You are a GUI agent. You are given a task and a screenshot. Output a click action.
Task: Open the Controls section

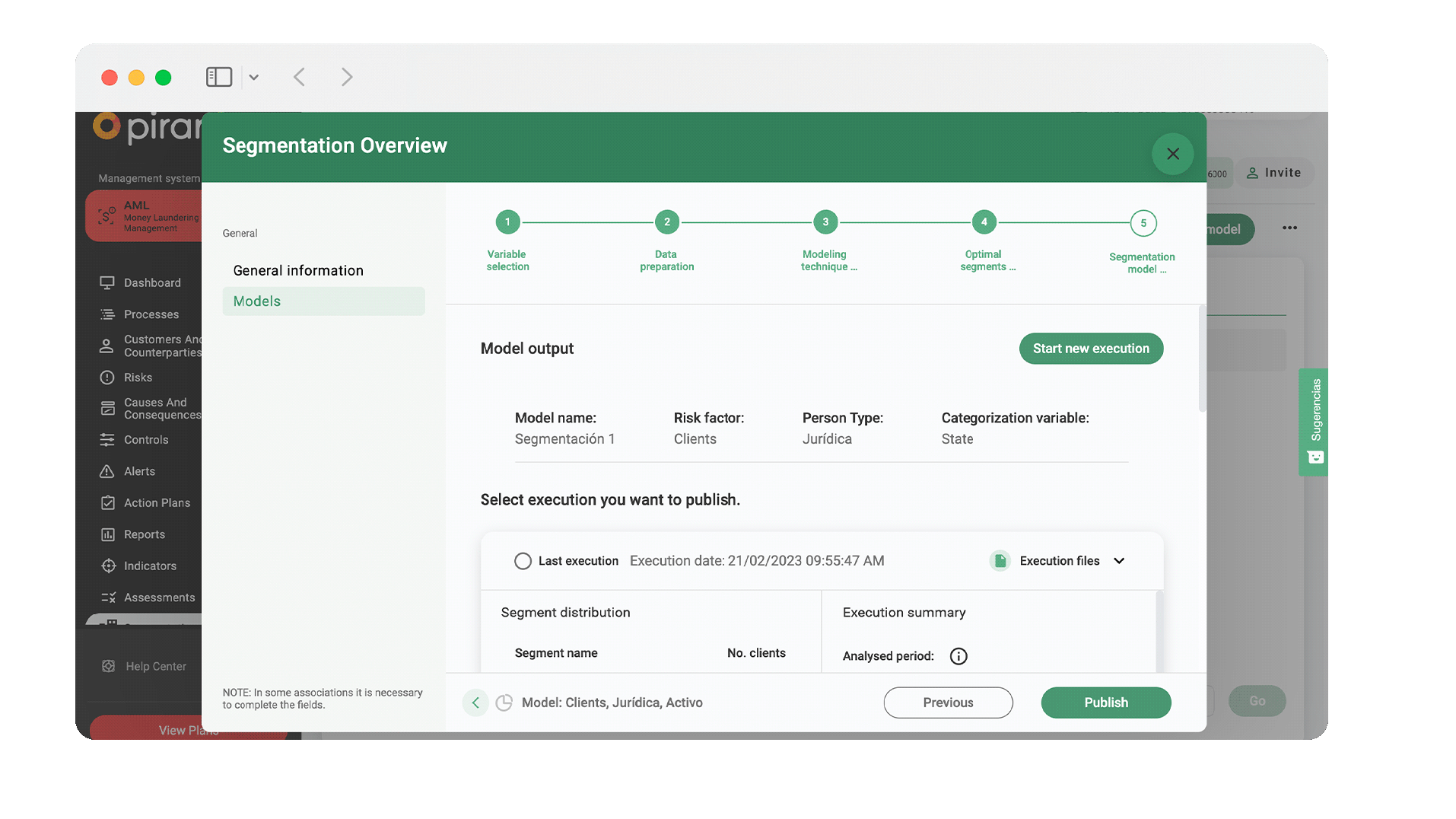pyautogui.click(x=146, y=439)
